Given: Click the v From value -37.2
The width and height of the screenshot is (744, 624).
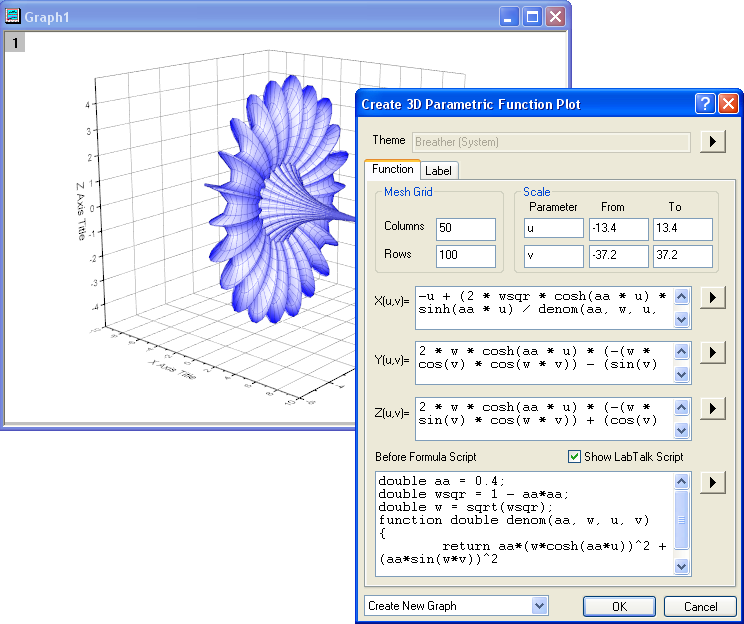Looking at the screenshot, I should [x=619, y=255].
